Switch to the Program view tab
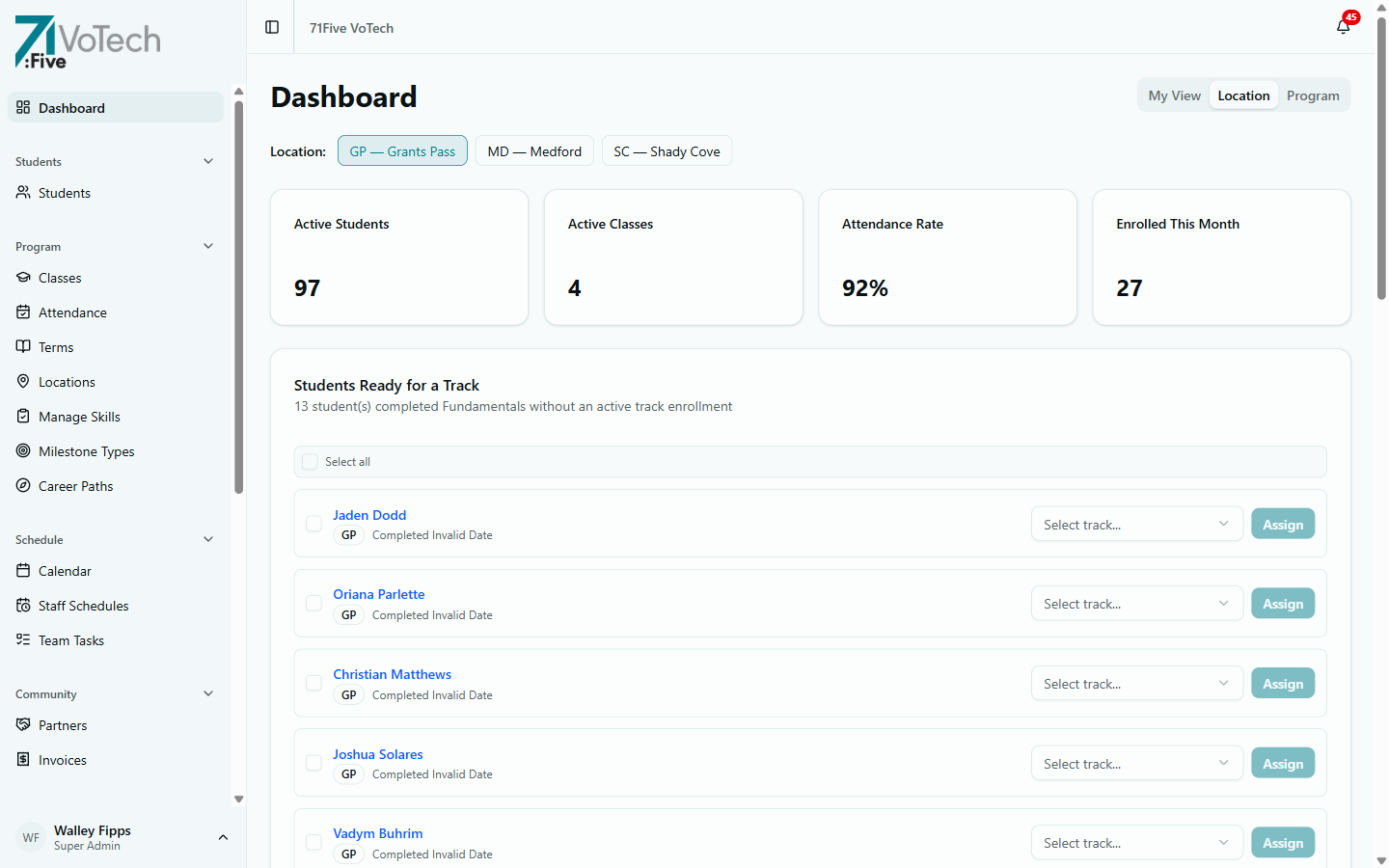 click(1313, 95)
